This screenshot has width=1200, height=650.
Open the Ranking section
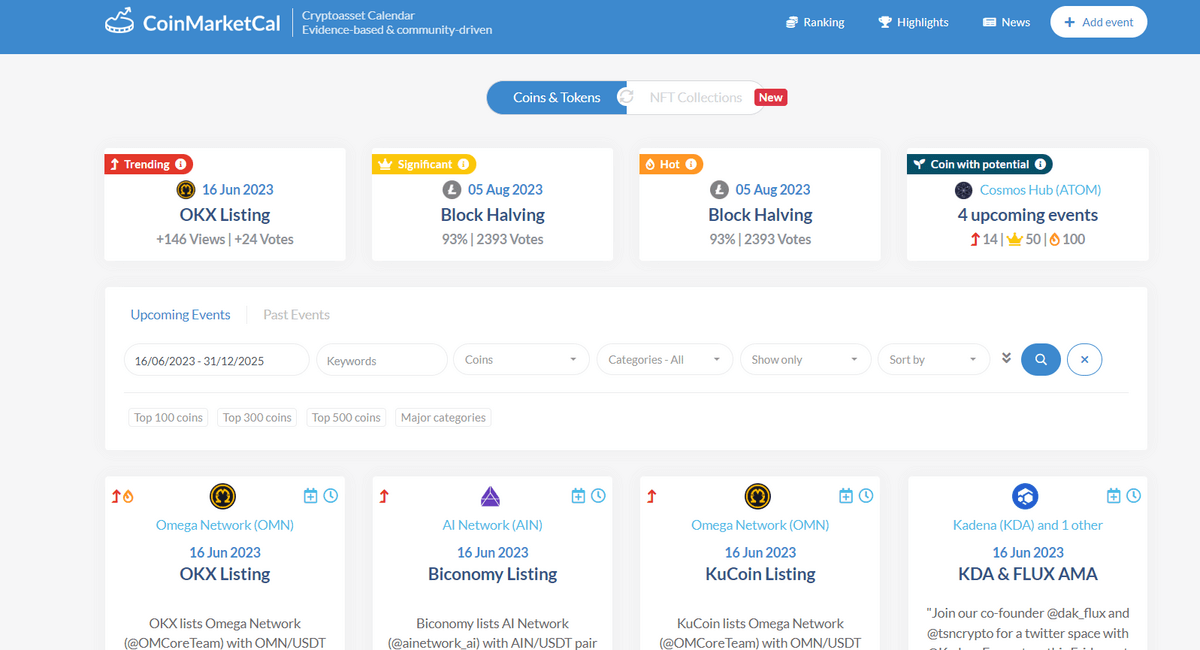click(x=815, y=21)
